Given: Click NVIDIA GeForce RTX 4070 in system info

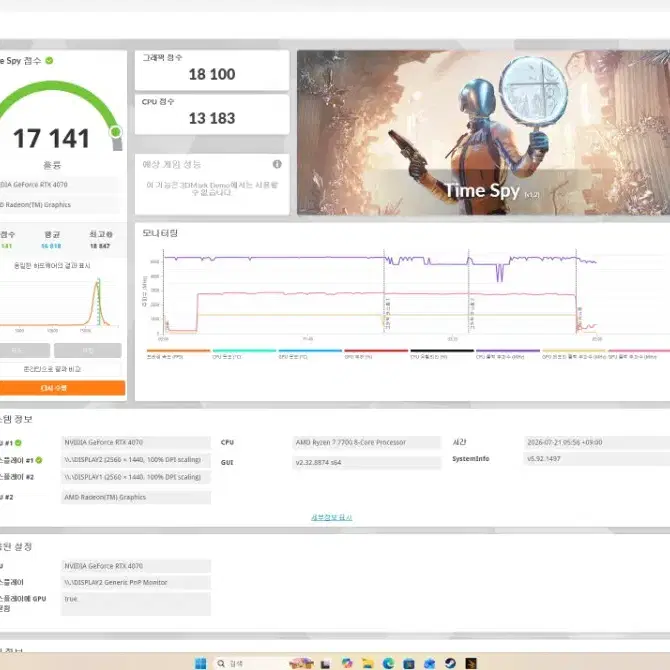Looking at the screenshot, I should click(136, 442).
